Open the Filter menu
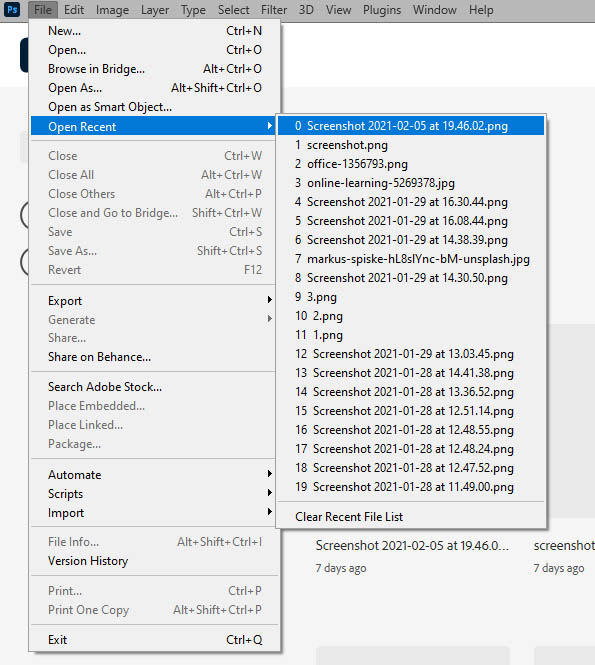 click(x=274, y=10)
